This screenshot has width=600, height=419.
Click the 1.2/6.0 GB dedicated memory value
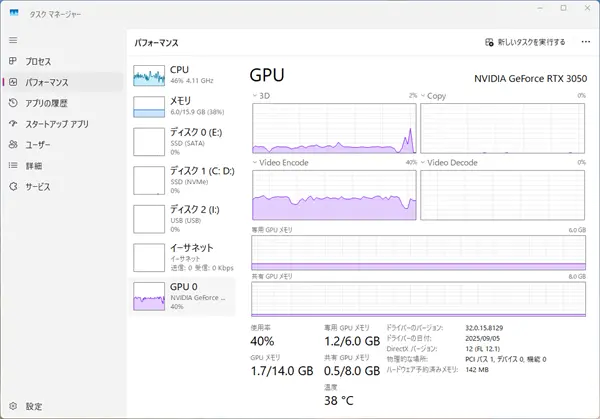(352, 341)
